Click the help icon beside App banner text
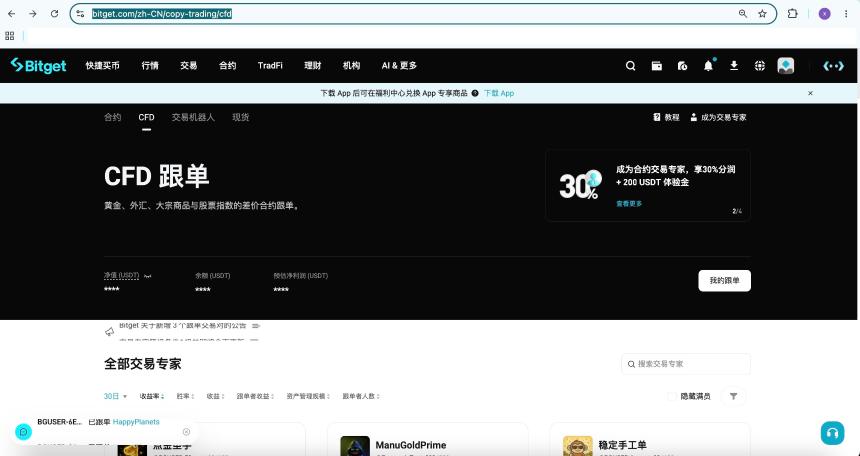Image resolution: width=860 pixels, height=456 pixels. tap(475, 93)
